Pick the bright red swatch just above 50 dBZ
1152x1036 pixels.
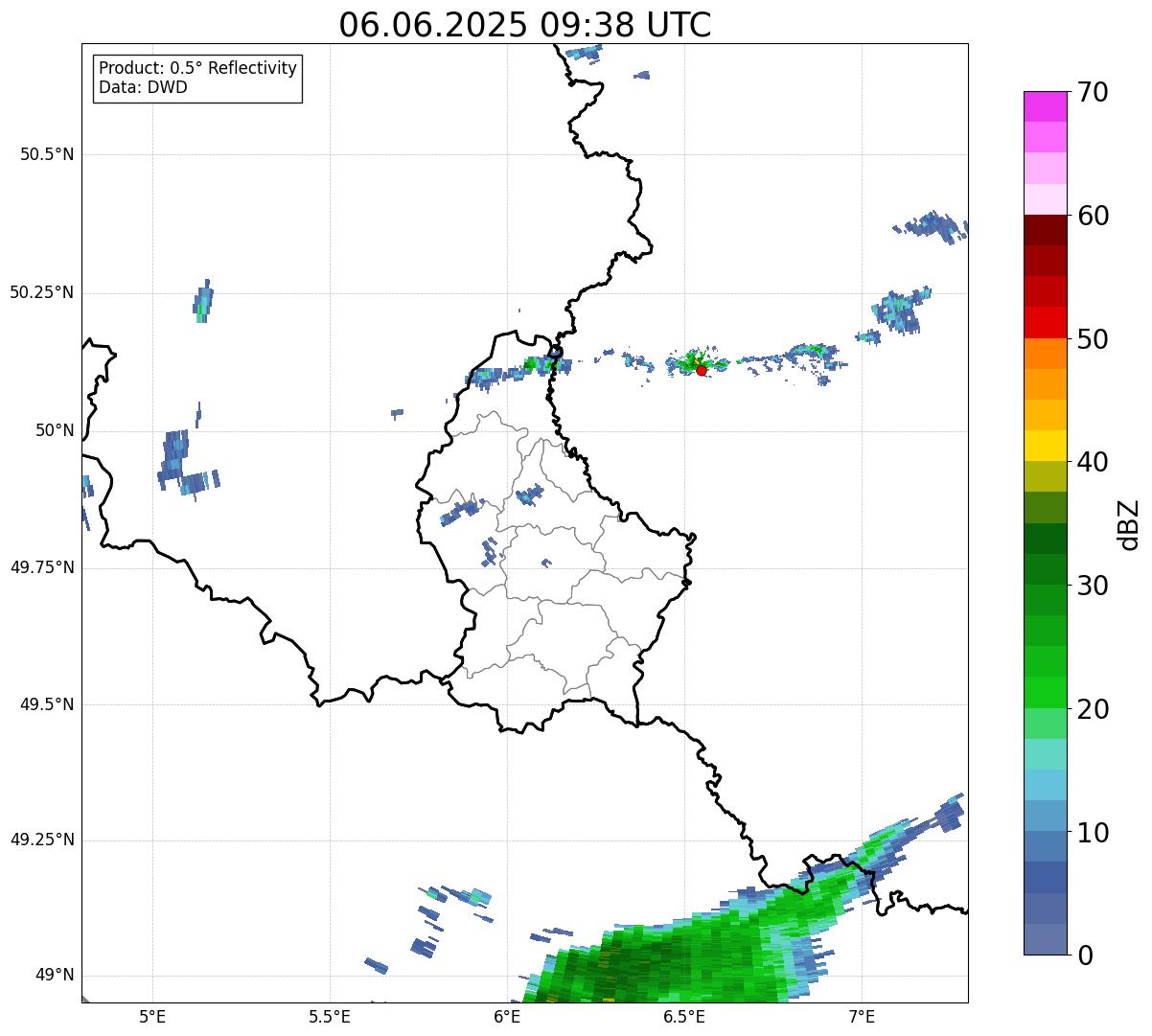tap(1045, 322)
